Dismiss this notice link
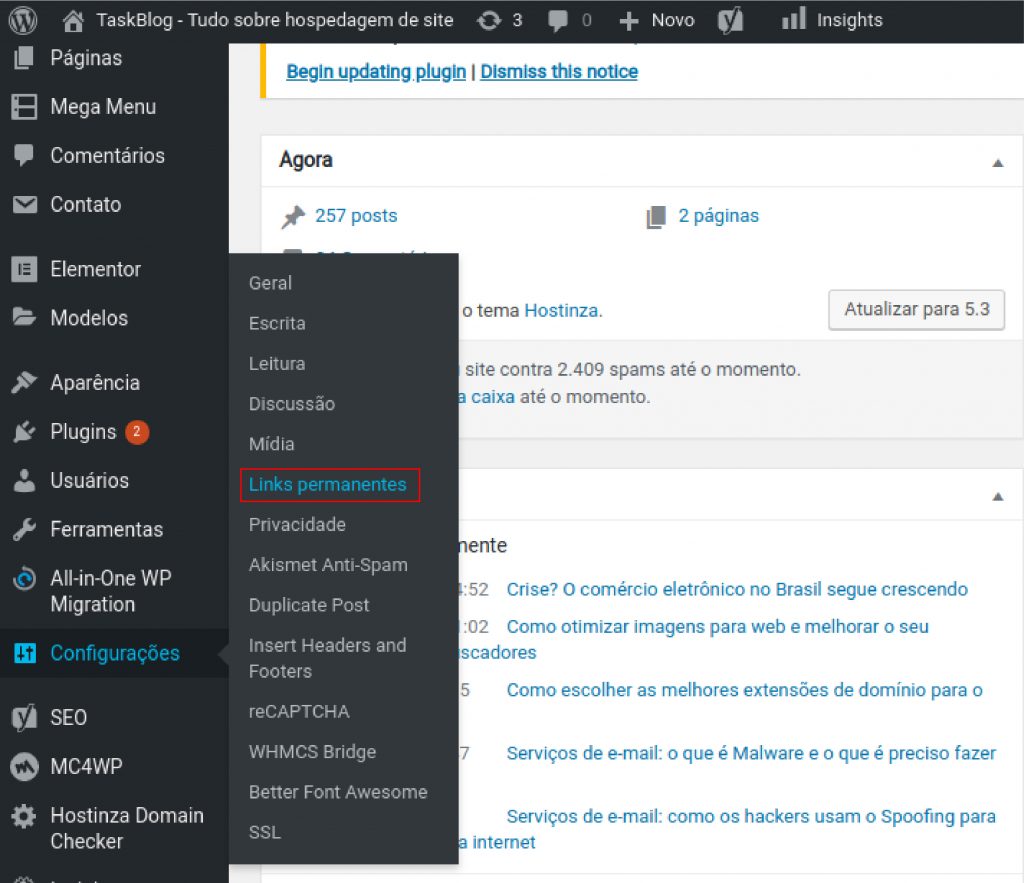The image size is (1024, 883). (559, 71)
